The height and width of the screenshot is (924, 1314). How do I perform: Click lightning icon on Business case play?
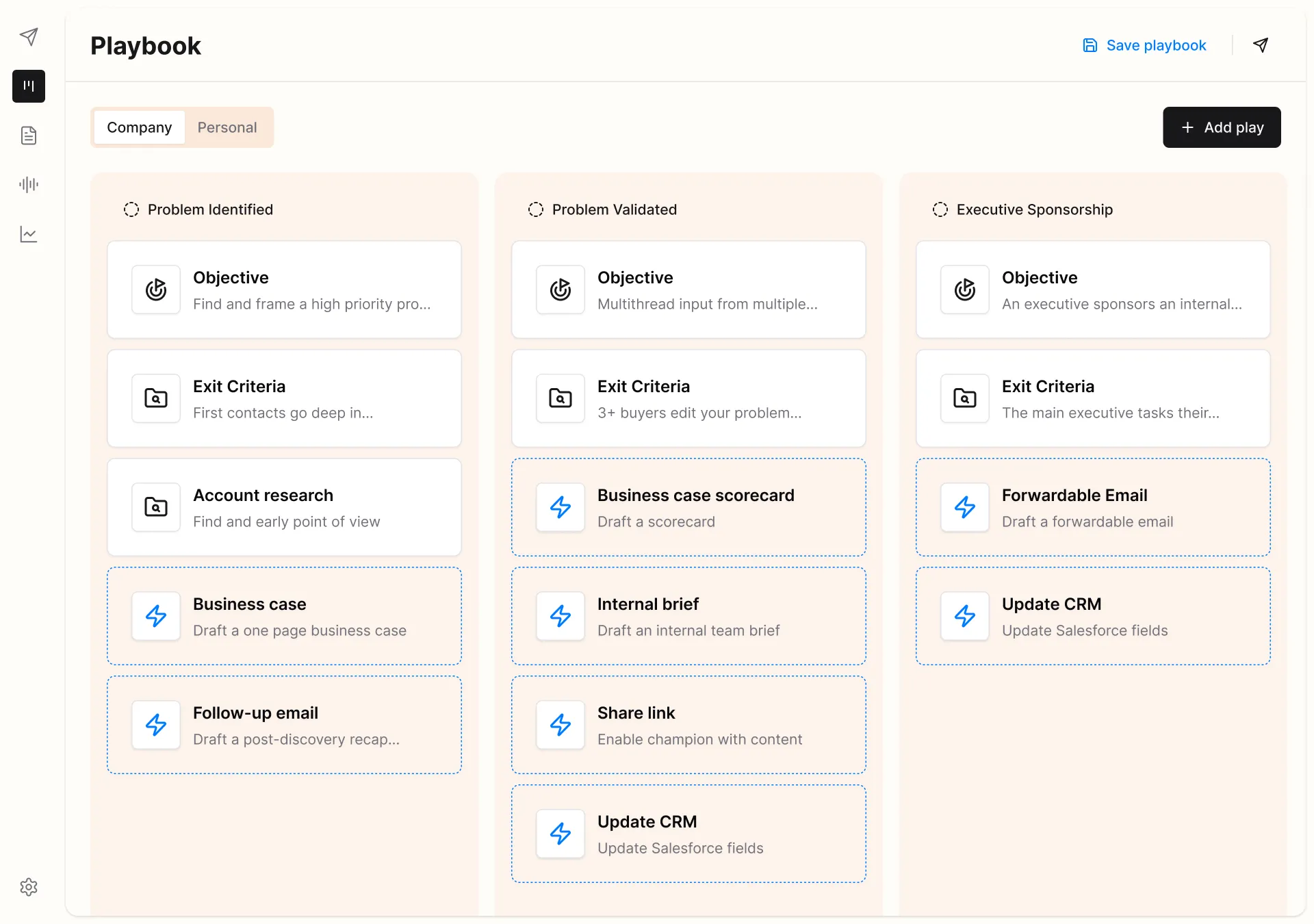click(x=156, y=616)
